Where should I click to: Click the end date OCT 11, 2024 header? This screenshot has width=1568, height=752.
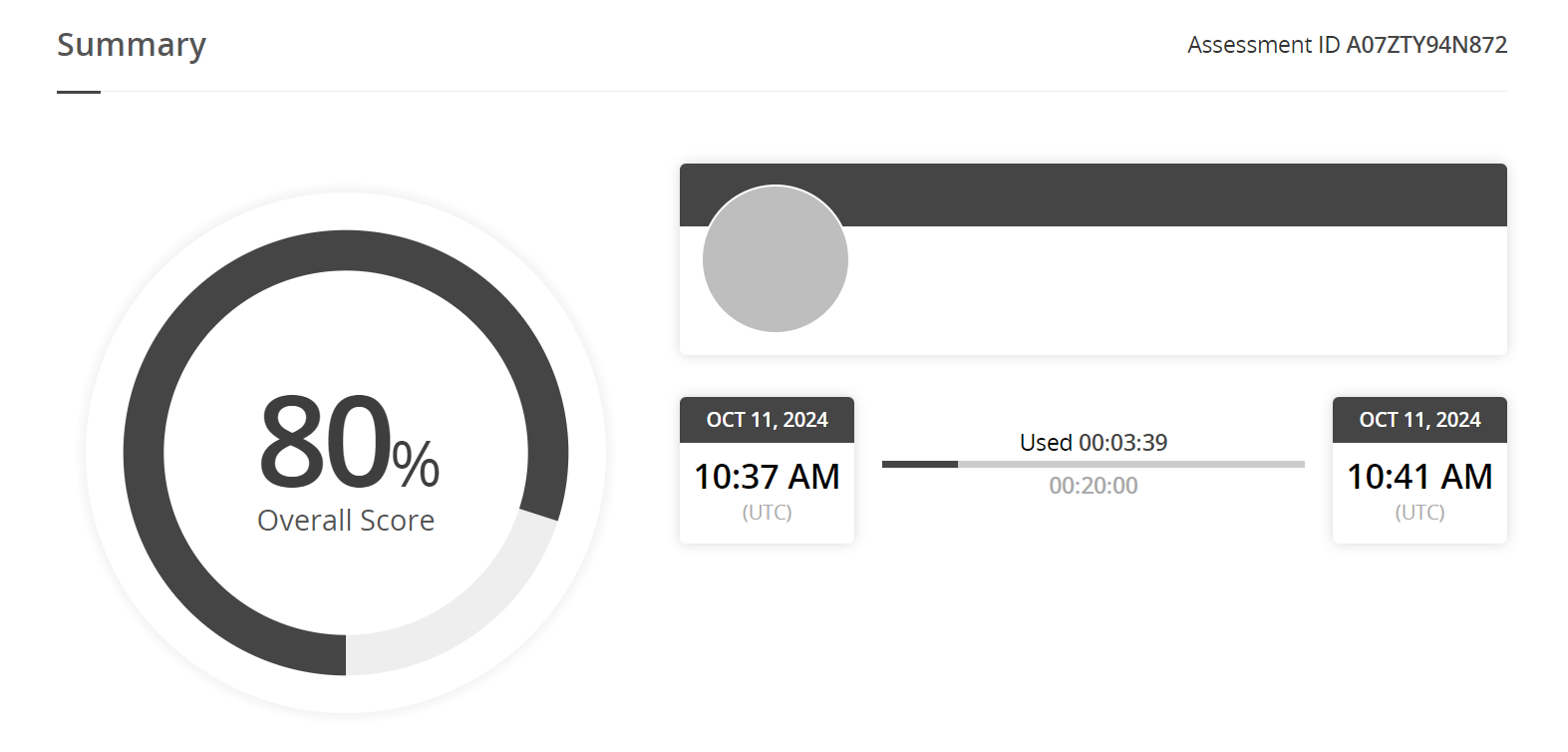click(1419, 420)
